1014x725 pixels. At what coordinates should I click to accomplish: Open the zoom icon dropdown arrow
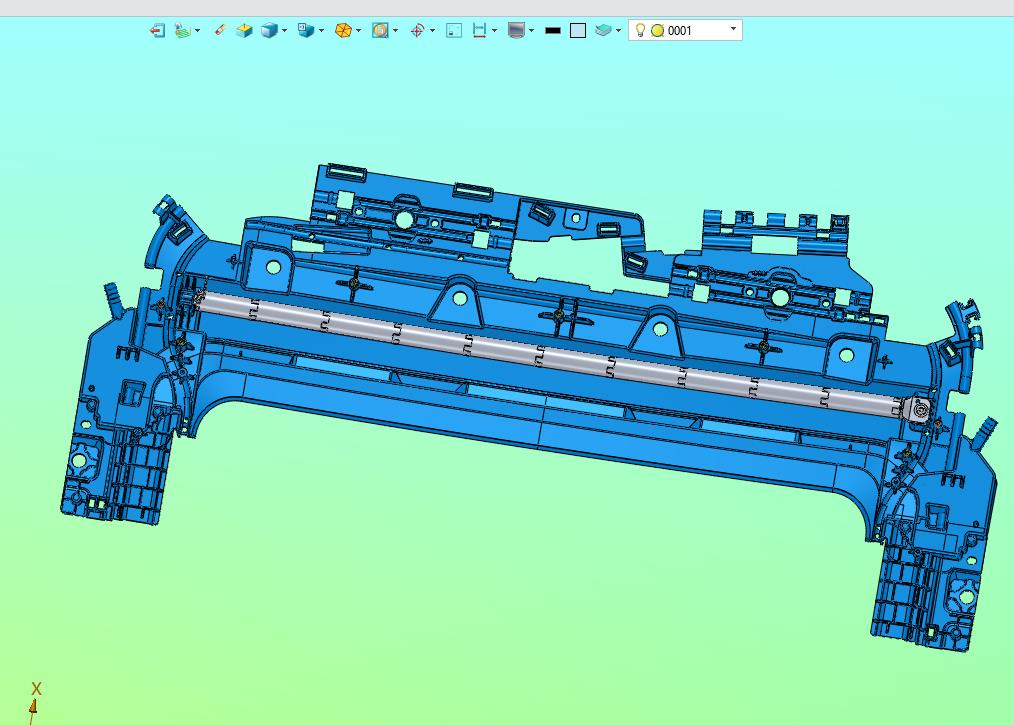[x=395, y=30]
